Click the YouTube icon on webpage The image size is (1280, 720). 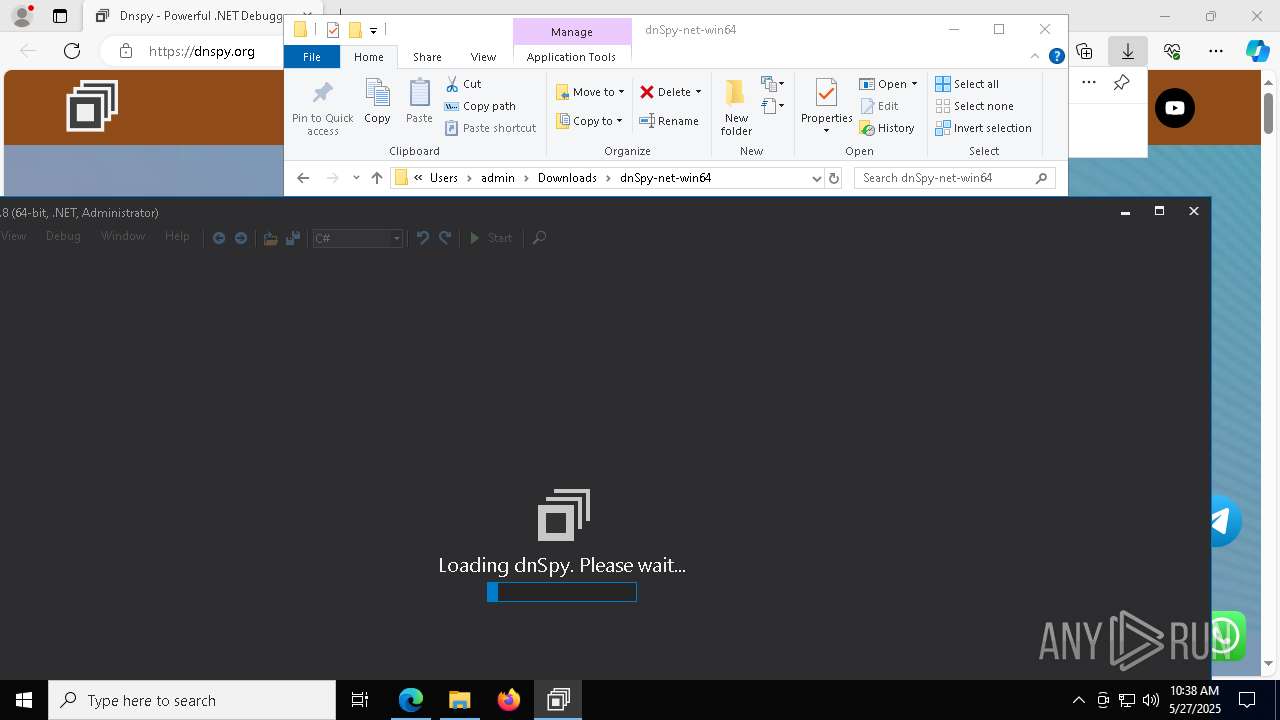tap(1175, 108)
